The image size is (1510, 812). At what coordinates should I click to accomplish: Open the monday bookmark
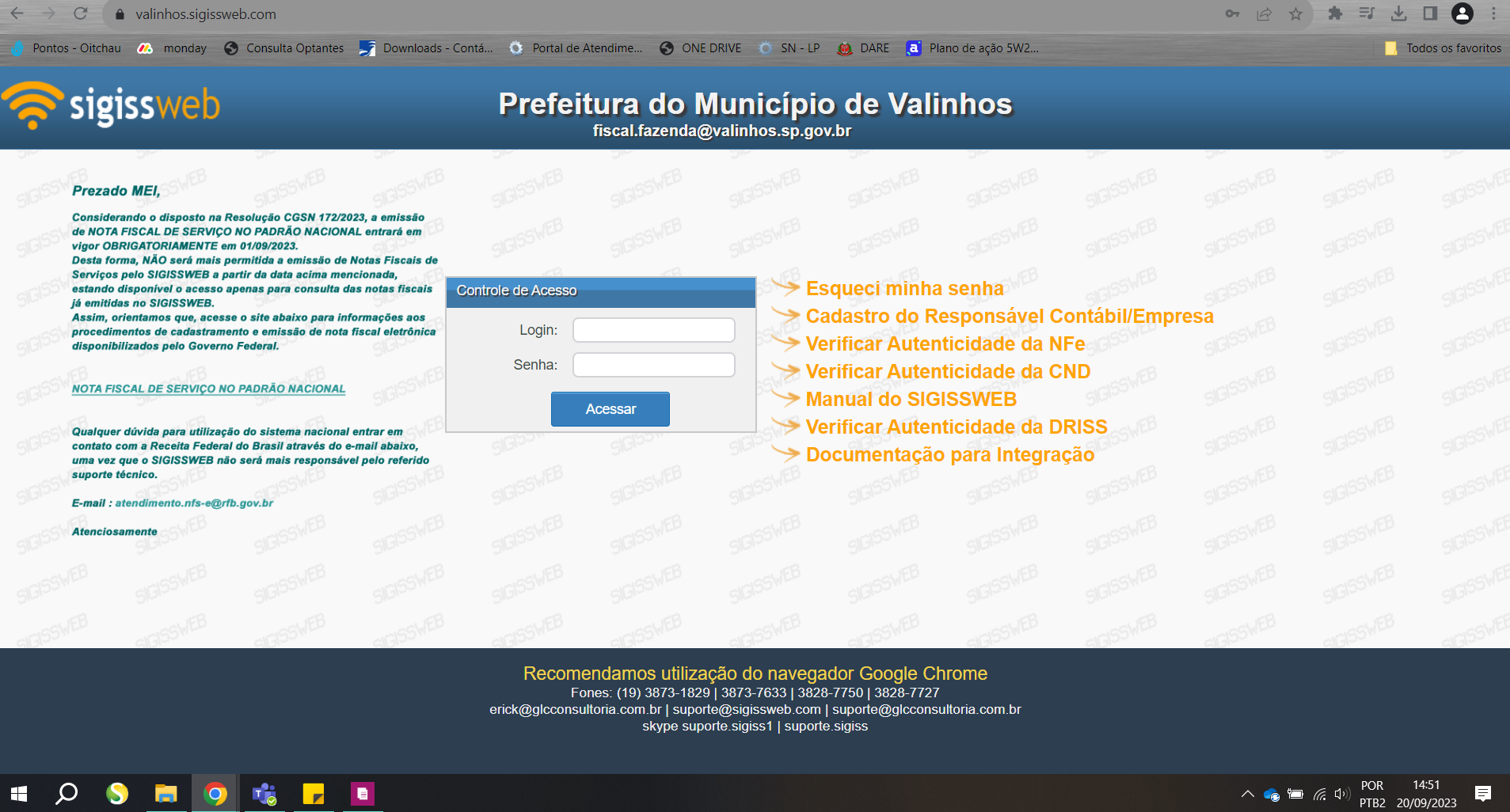[172, 48]
